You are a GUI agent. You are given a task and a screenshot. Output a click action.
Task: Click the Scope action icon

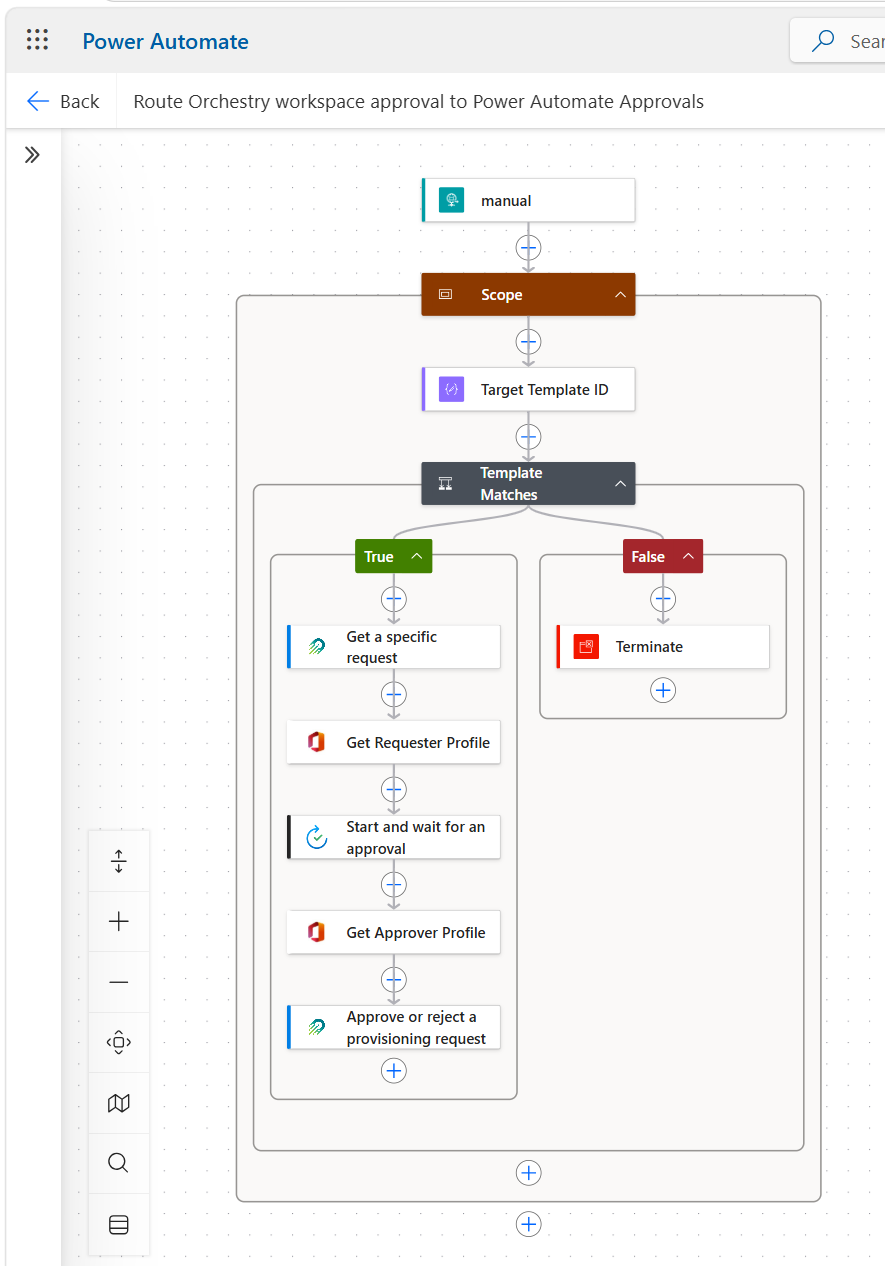tap(446, 295)
